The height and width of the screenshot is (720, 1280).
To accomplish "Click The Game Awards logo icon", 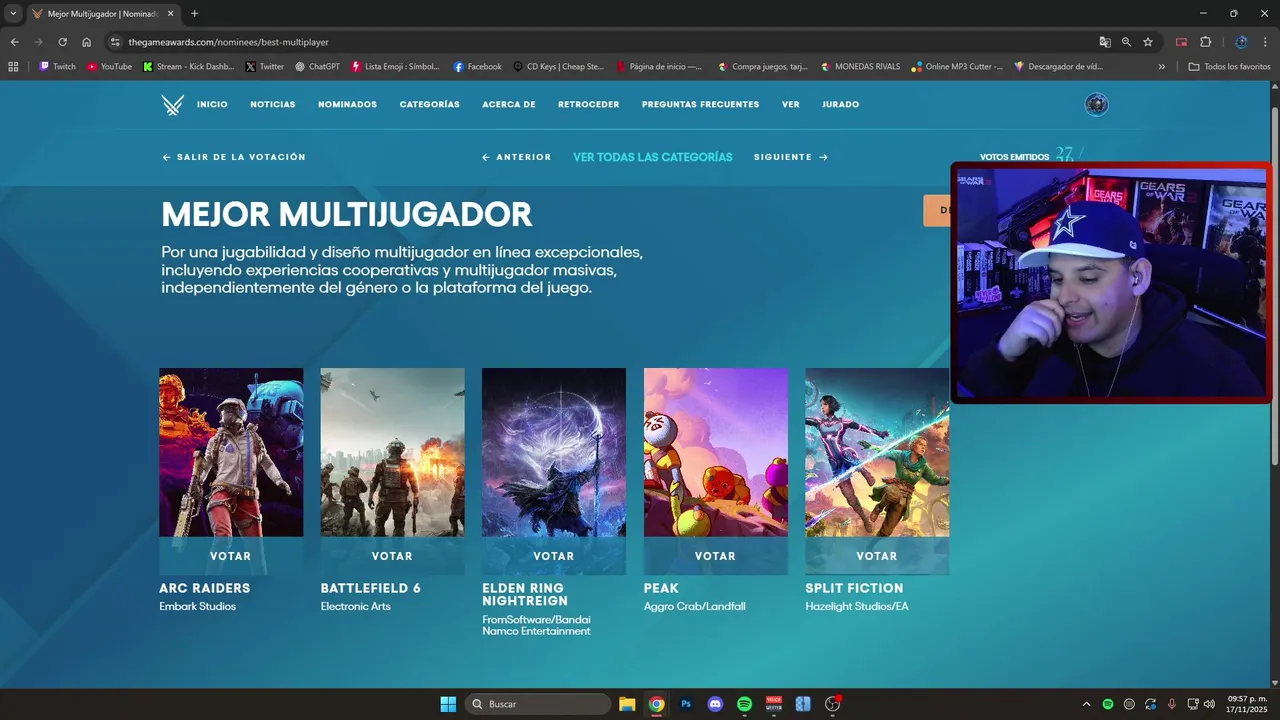I will coord(173,105).
